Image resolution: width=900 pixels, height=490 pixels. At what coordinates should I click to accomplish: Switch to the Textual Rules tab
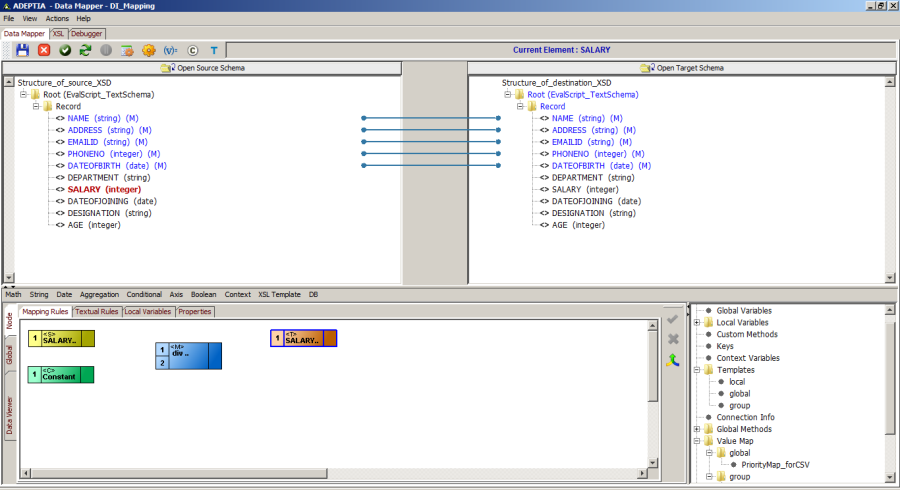click(x=97, y=312)
